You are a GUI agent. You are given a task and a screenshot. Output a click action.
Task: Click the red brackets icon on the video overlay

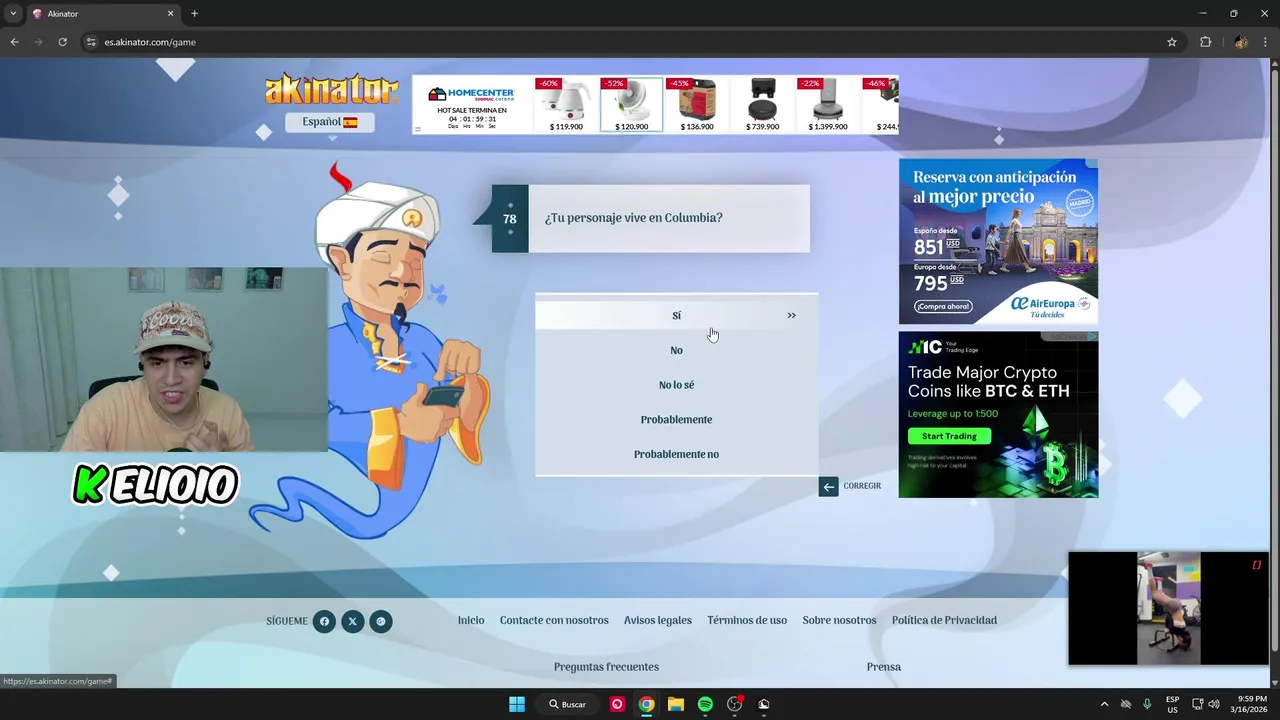pos(1257,565)
